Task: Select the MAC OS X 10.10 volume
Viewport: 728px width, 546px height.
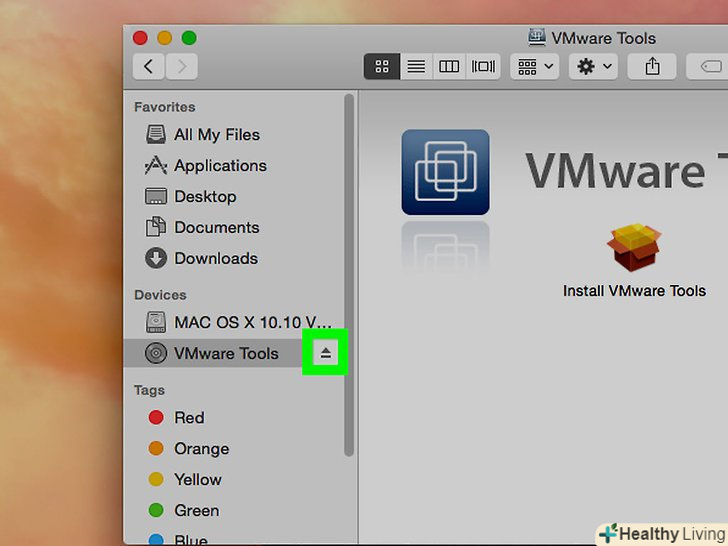Action: [x=234, y=322]
